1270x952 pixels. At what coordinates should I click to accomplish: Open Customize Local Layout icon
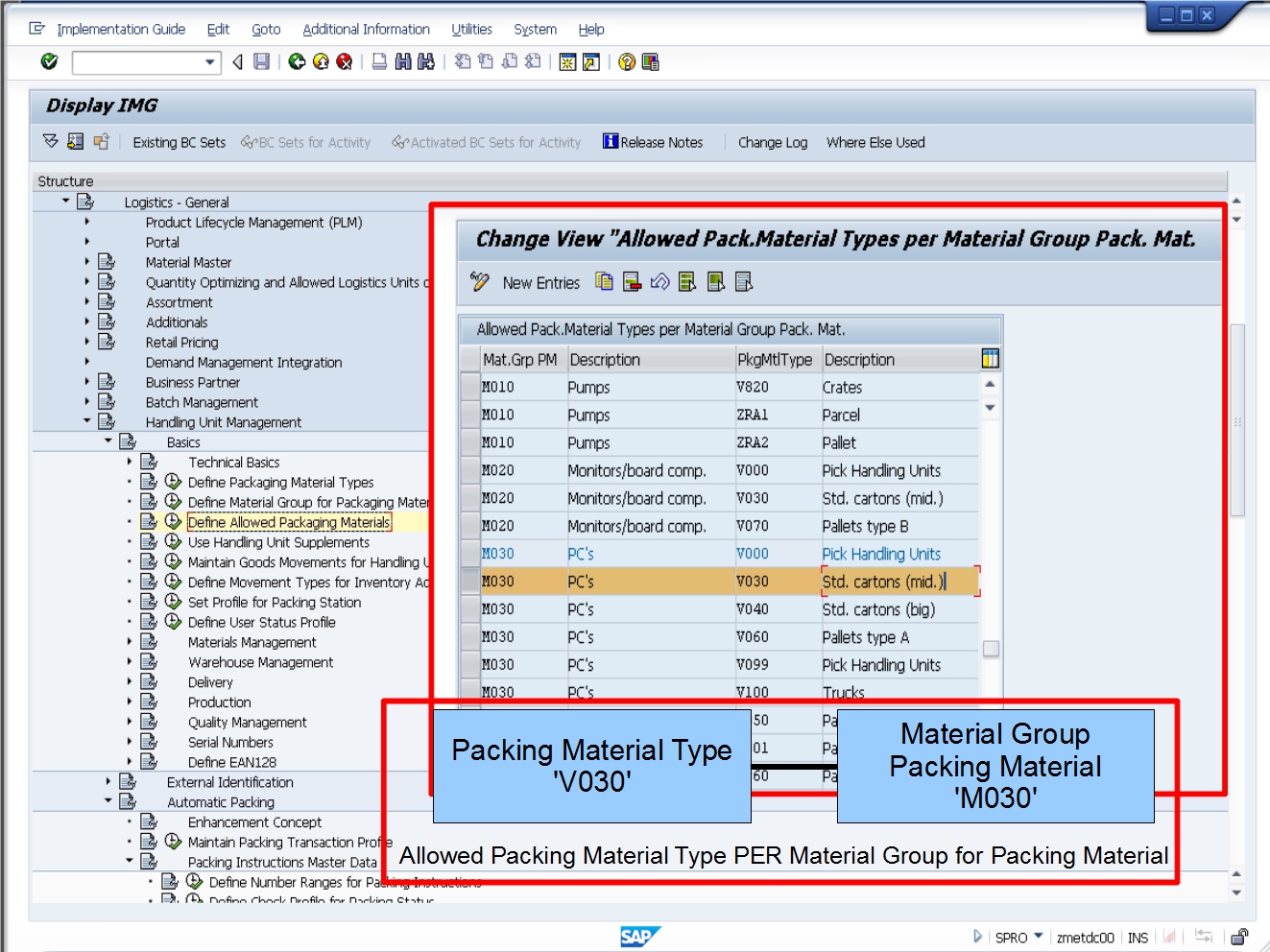[x=651, y=62]
